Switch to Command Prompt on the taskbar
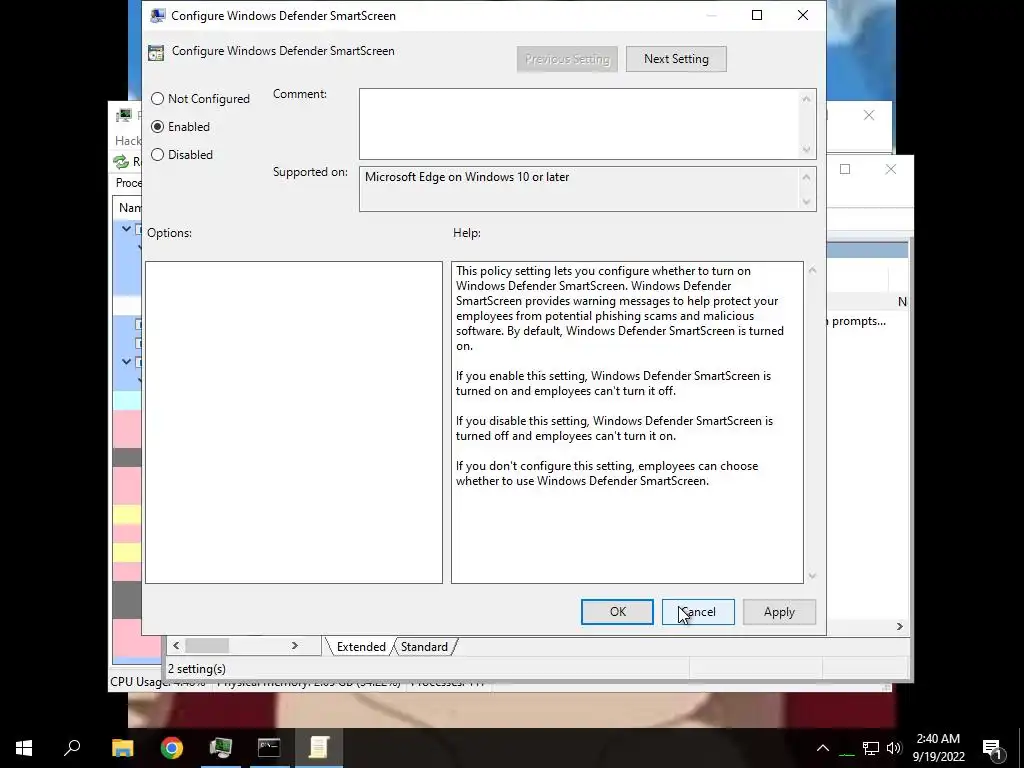Image resolution: width=1024 pixels, height=768 pixels. [x=269, y=748]
